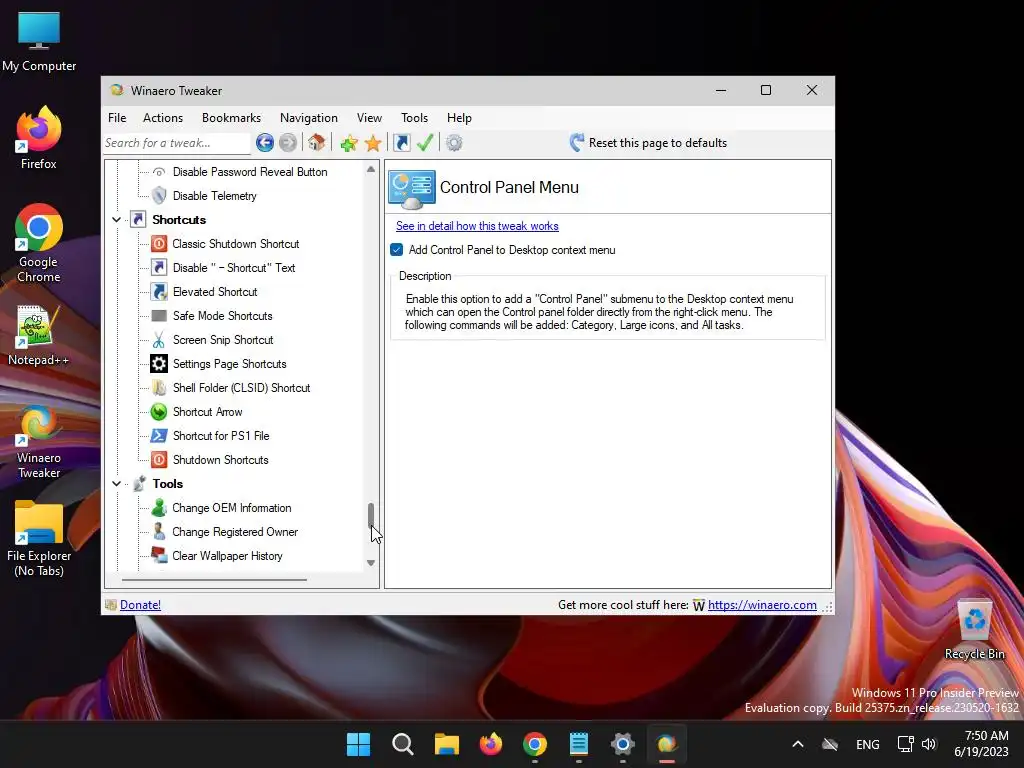Collapse the Tools tree category
Image resolution: width=1024 pixels, height=768 pixels.
click(x=116, y=484)
